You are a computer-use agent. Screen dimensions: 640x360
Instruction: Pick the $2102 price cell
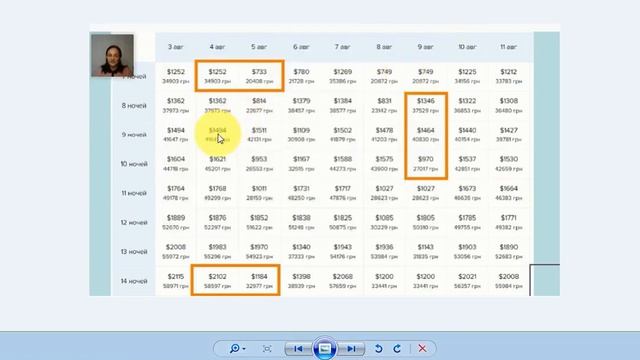pyautogui.click(x=217, y=281)
